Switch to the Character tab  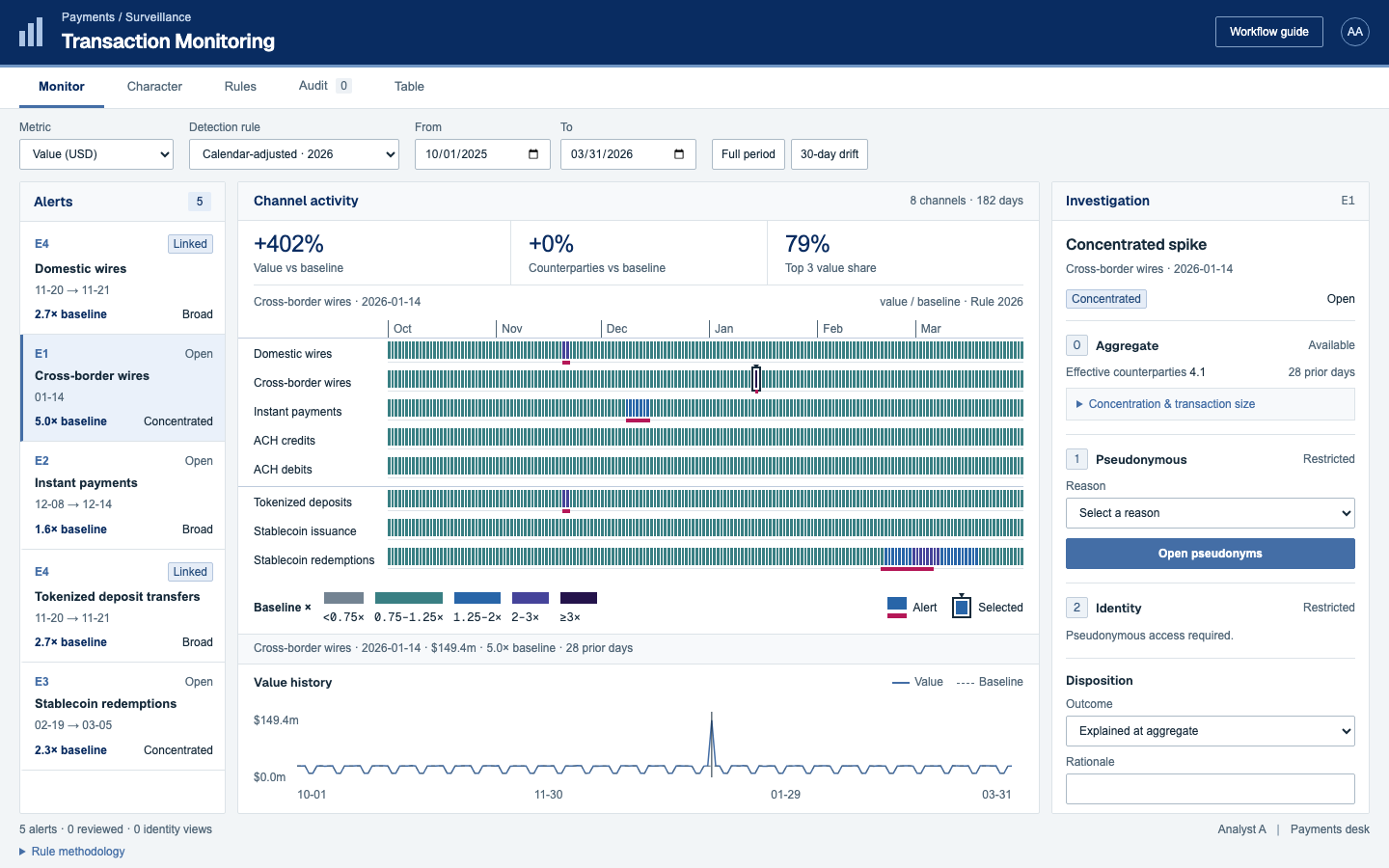154,87
